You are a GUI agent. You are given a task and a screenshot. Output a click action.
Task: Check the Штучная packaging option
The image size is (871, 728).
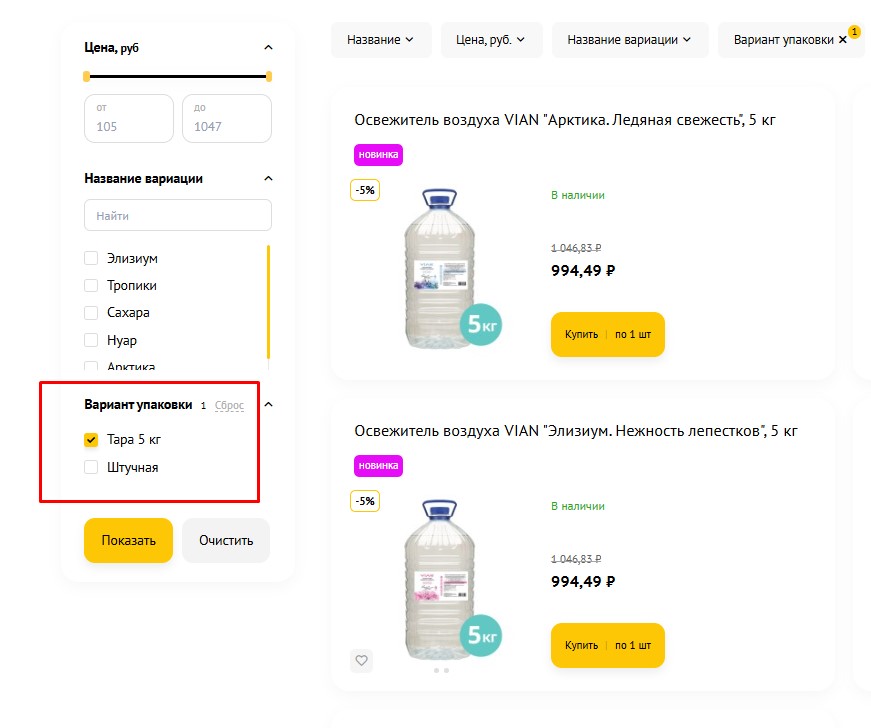(x=91, y=467)
